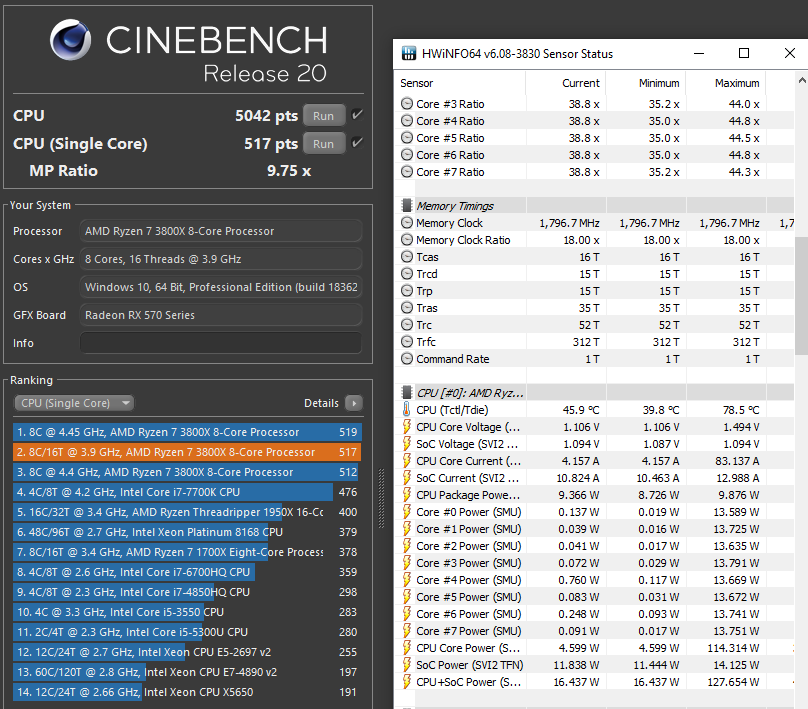Click the Core #0 Power lightning icon
The image size is (808, 709).
[407, 512]
